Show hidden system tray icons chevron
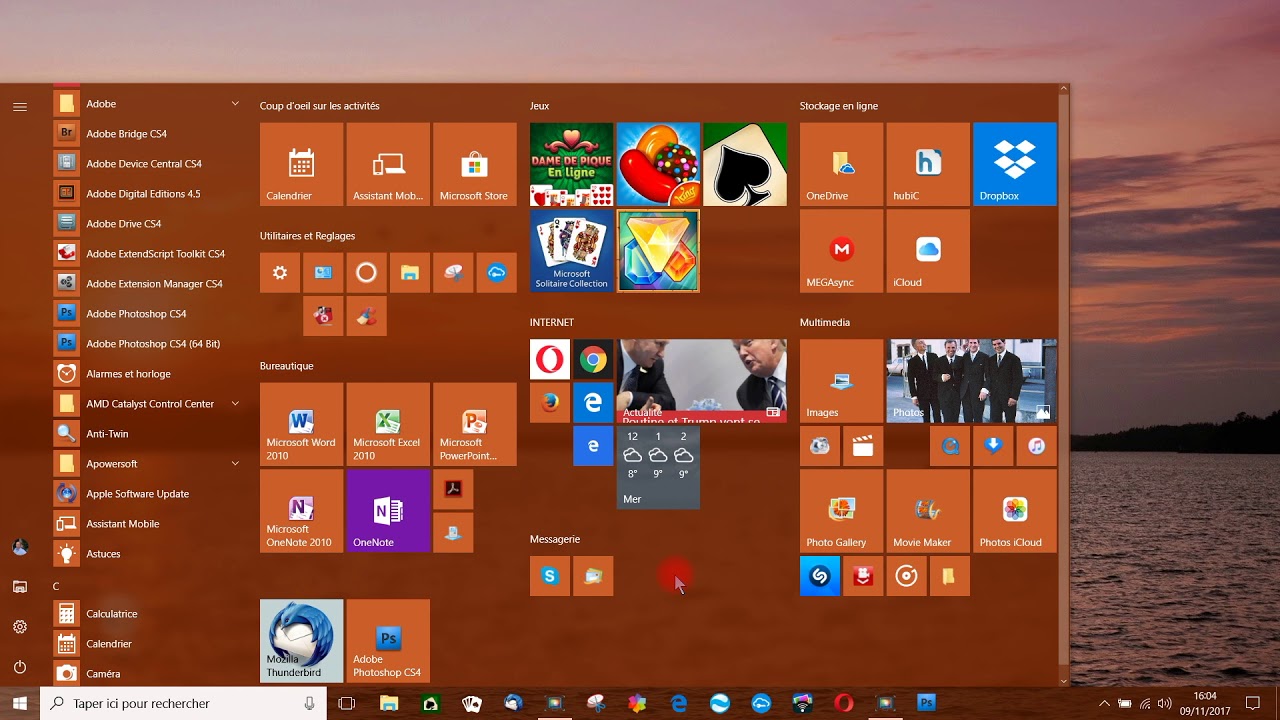 pyautogui.click(x=1104, y=704)
